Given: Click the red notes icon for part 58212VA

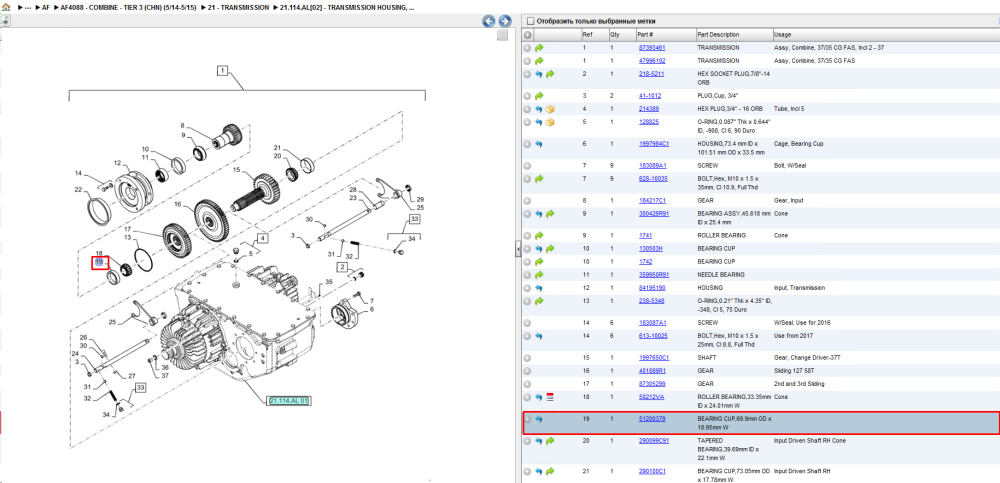Looking at the screenshot, I should [550, 397].
